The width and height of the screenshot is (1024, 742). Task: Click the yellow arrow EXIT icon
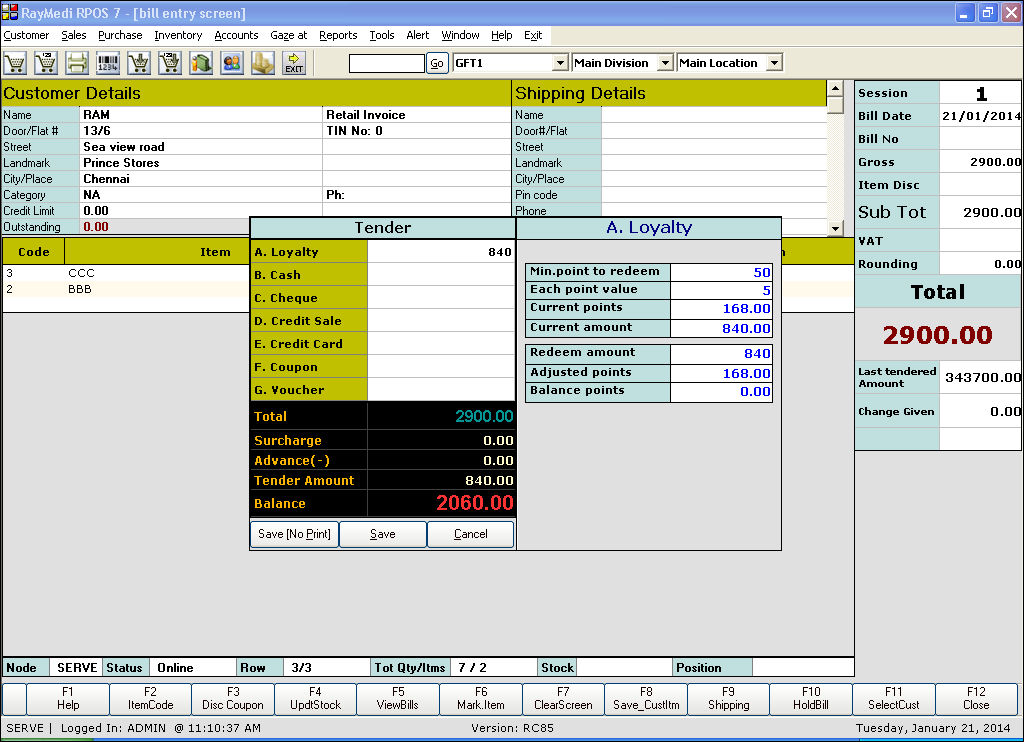tap(294, 63)
